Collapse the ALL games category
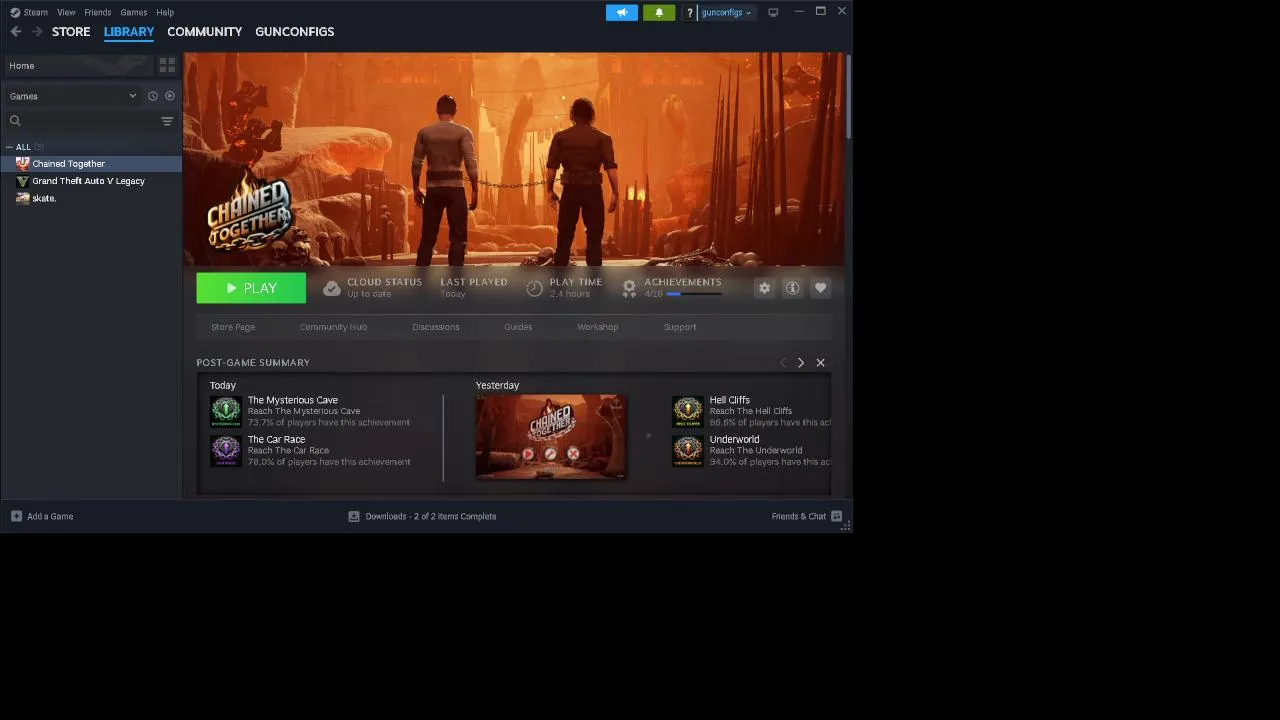This screenshot has height=720, width=1280. click(9, 147)
